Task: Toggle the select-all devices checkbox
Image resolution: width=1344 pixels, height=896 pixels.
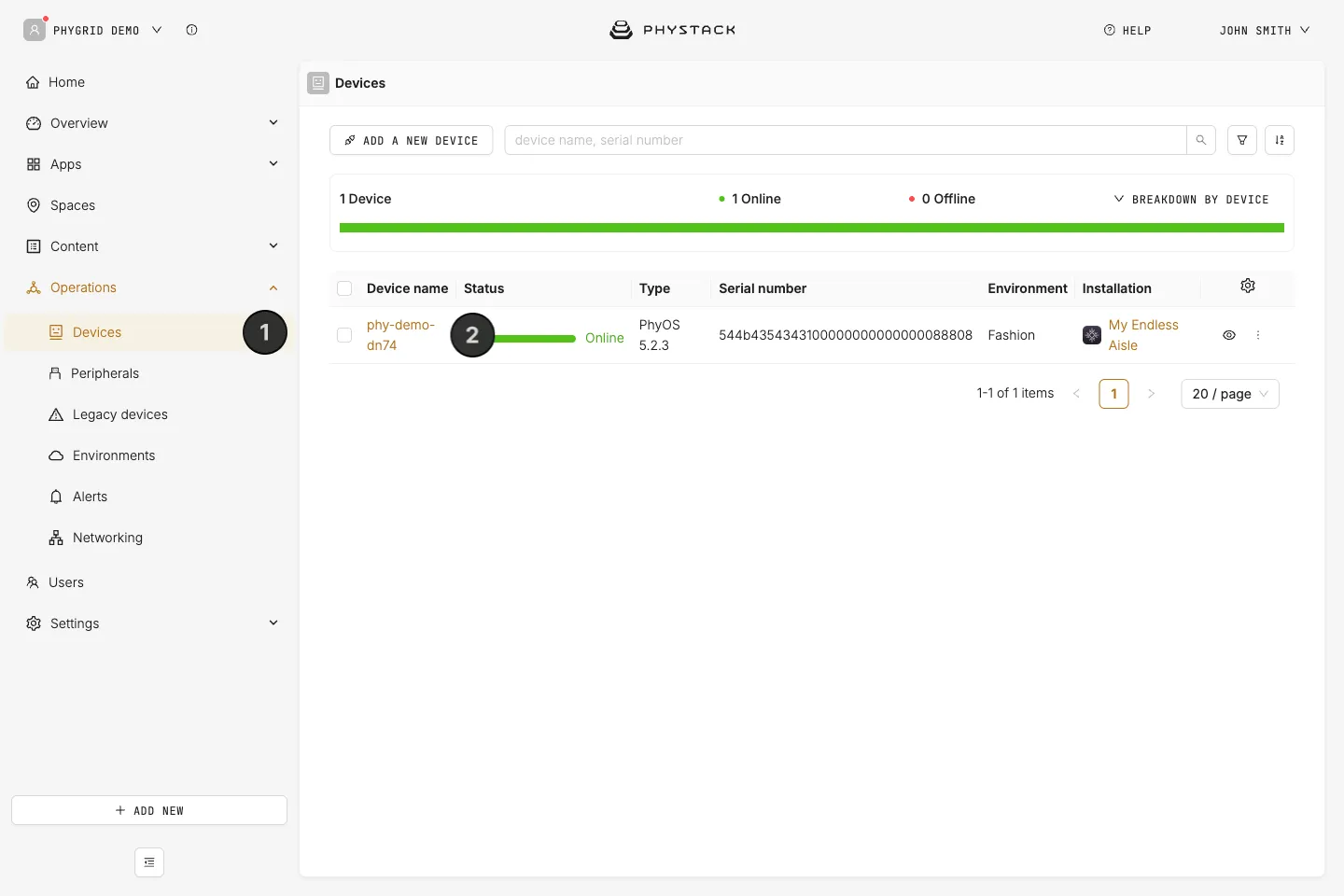Action: pos(344,288)
